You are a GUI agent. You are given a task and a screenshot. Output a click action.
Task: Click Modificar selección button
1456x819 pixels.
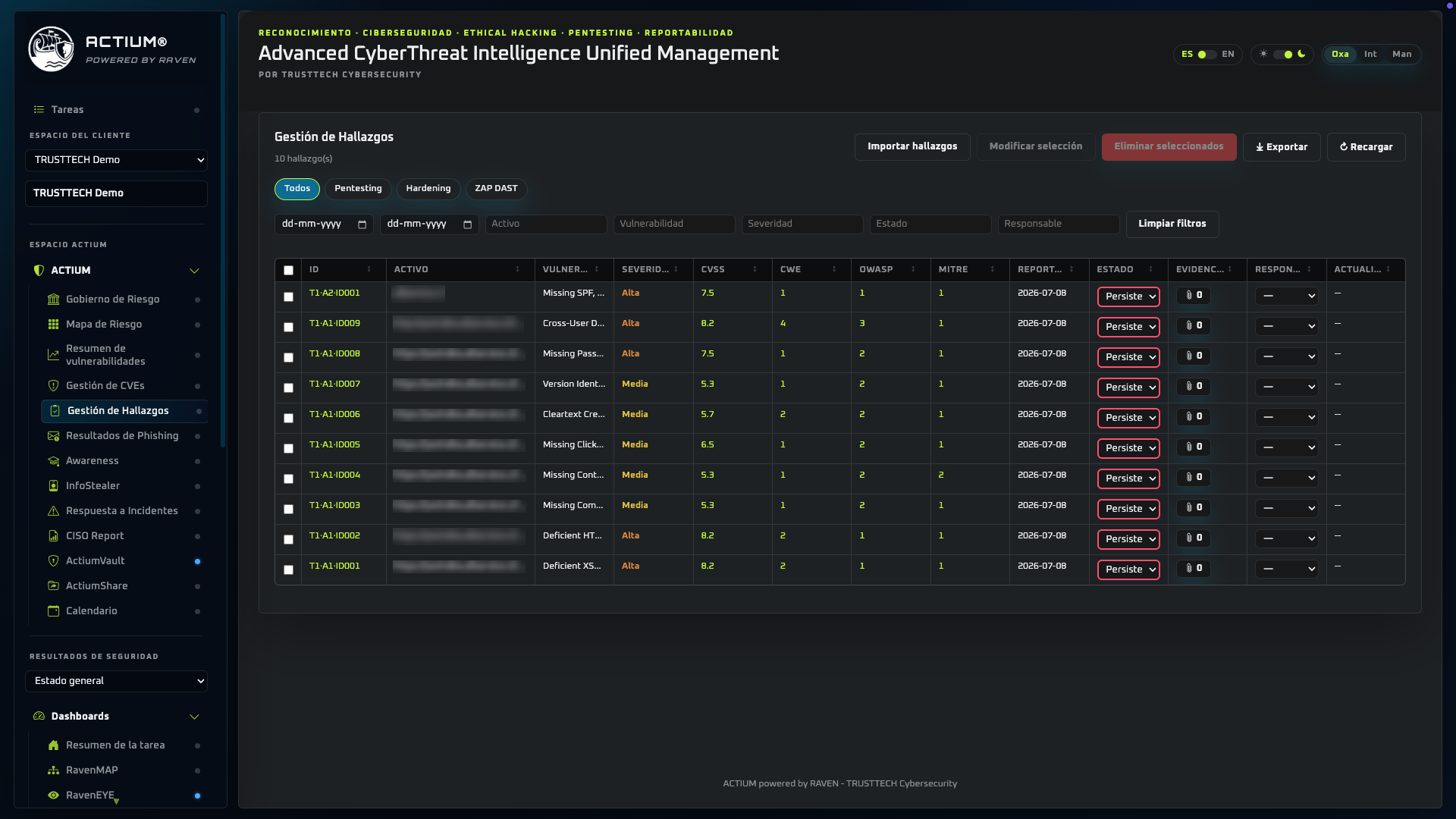(1036, 147)
